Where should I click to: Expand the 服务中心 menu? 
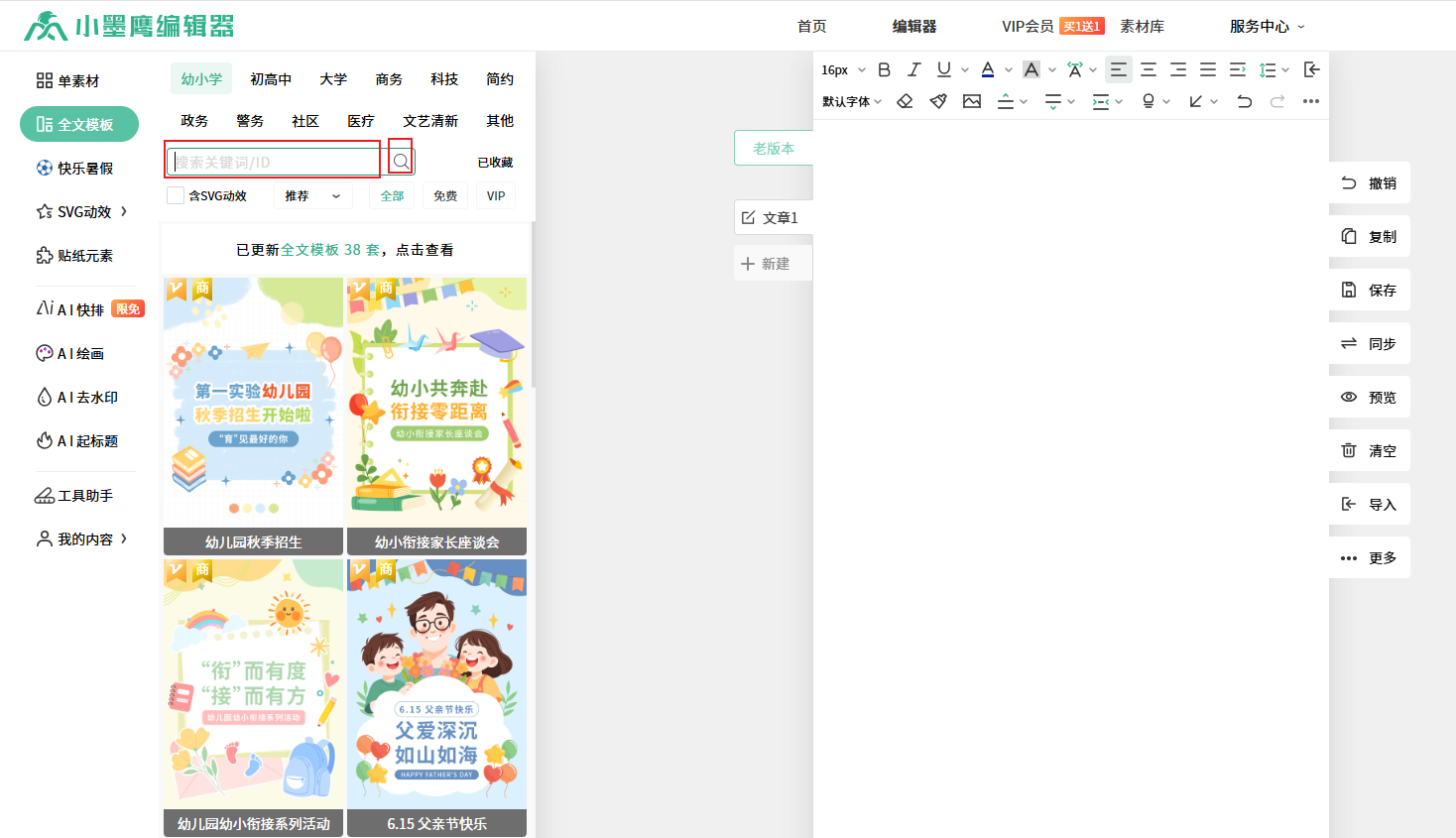1267,27
